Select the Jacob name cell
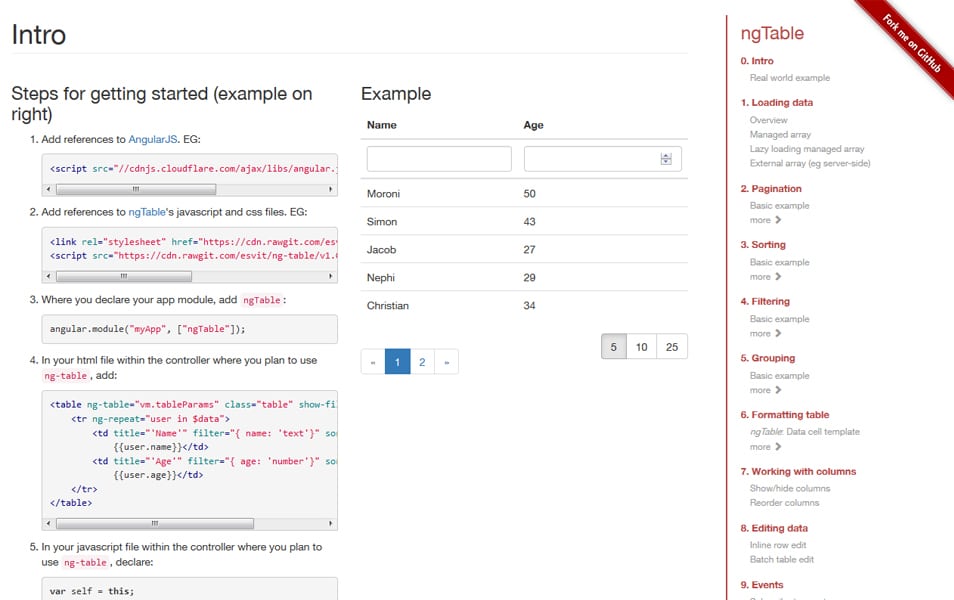The image size is (954, 600). tap(381, 249)
